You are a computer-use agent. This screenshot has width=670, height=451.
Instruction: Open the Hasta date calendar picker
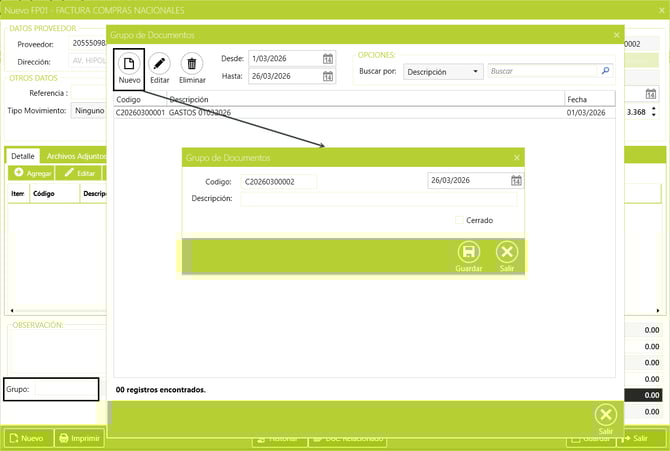328,76
